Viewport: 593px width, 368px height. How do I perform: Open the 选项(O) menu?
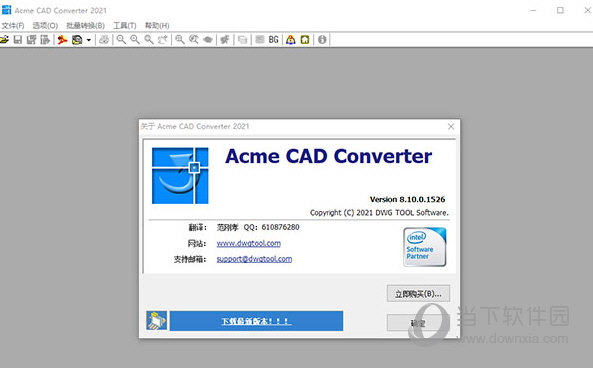45,25
